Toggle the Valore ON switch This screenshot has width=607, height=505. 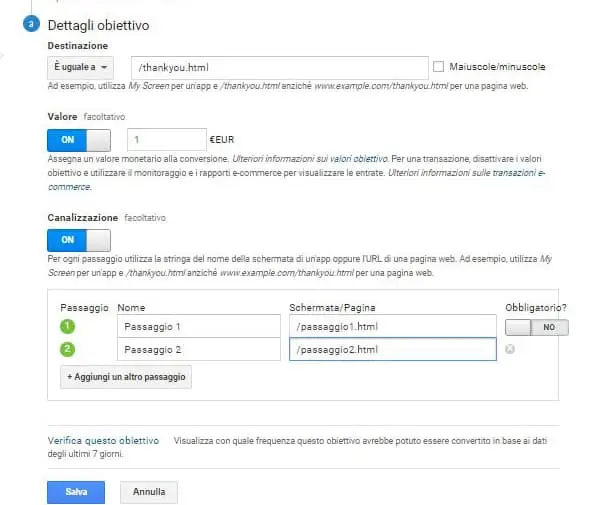79,140
